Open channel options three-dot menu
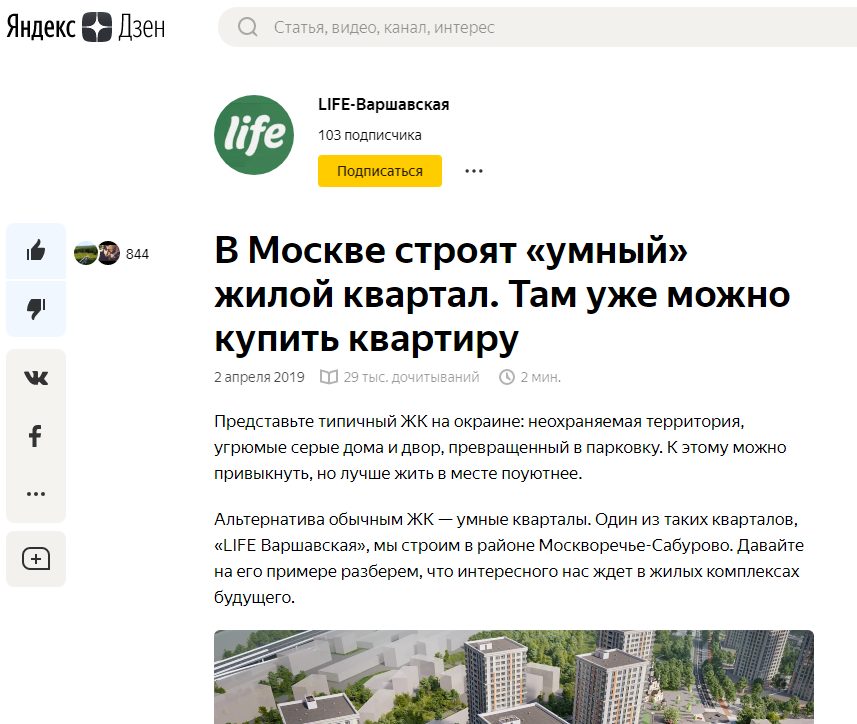The height and width of the screenshot is (724, 857). 474,171
